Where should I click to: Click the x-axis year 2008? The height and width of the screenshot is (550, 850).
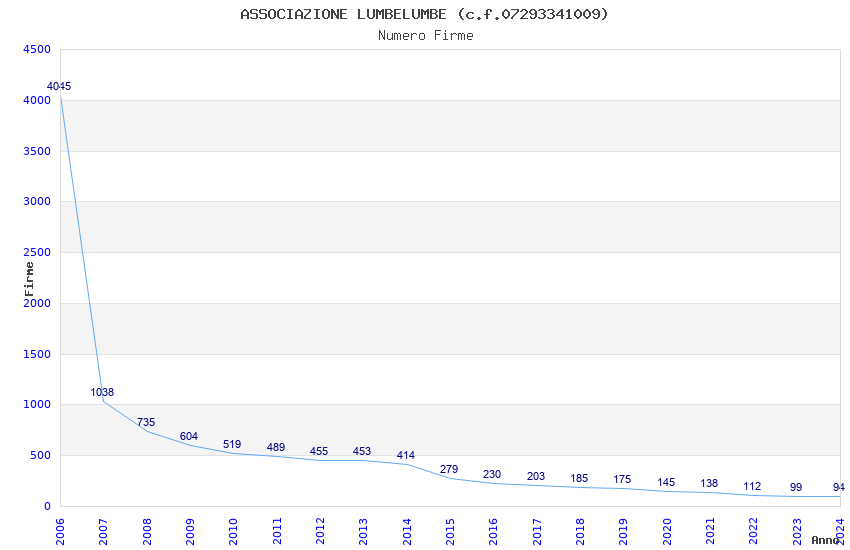147,532
